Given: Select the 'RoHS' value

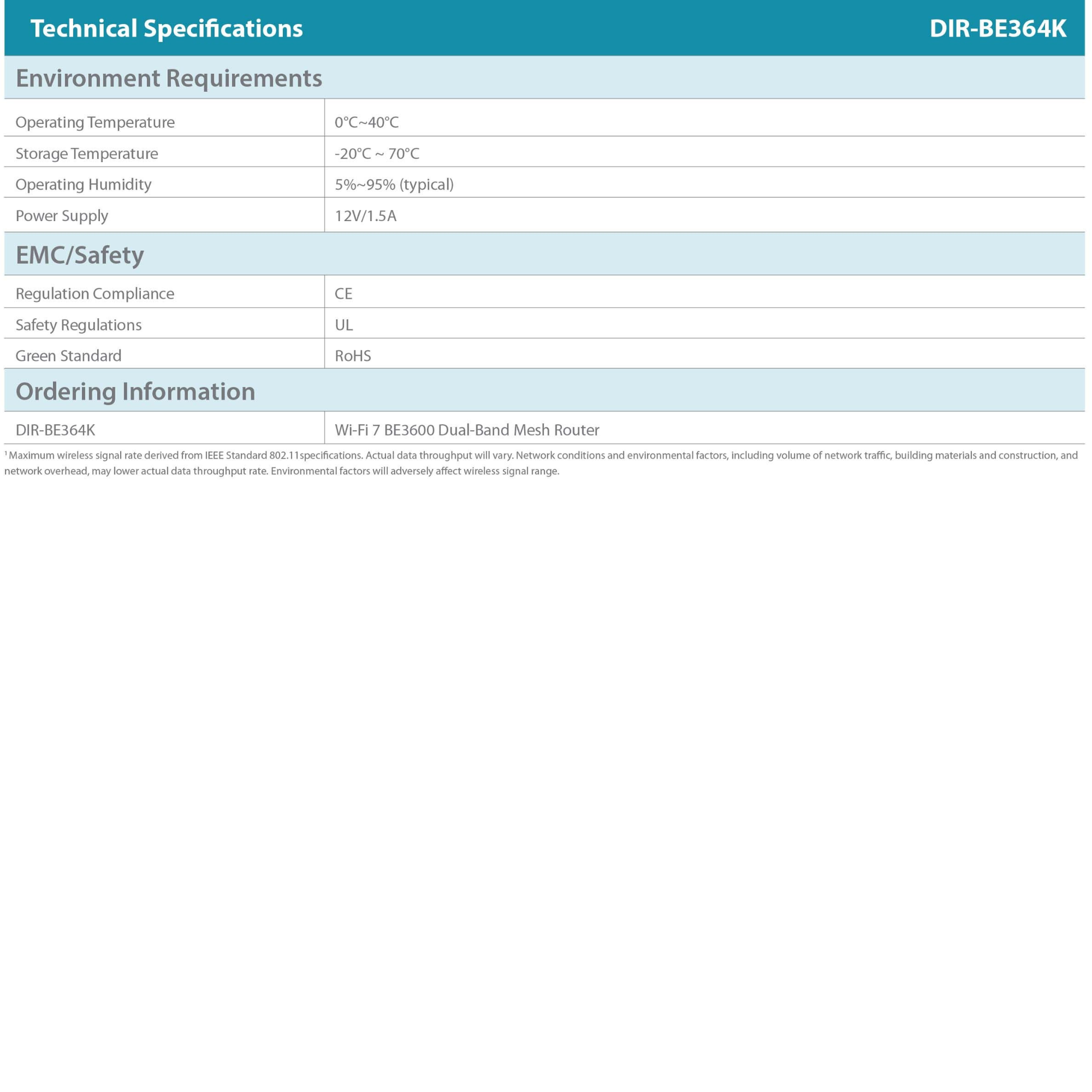Looking at the screenshot, I should (353, 356).
